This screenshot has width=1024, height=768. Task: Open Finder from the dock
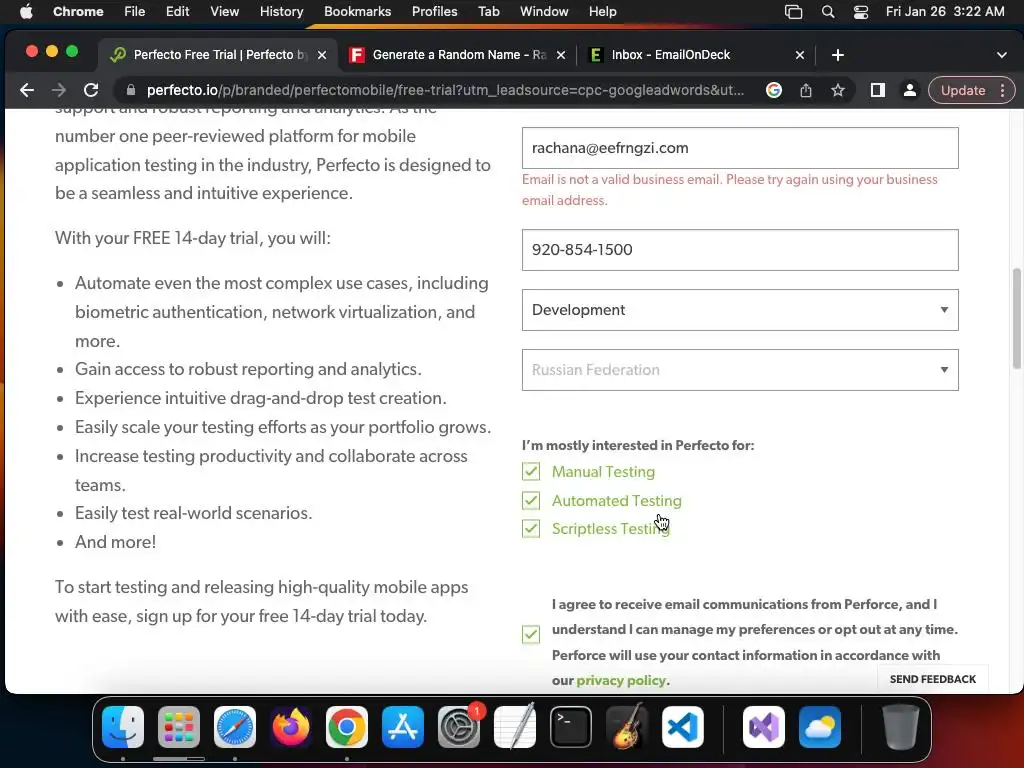[123, 727]
